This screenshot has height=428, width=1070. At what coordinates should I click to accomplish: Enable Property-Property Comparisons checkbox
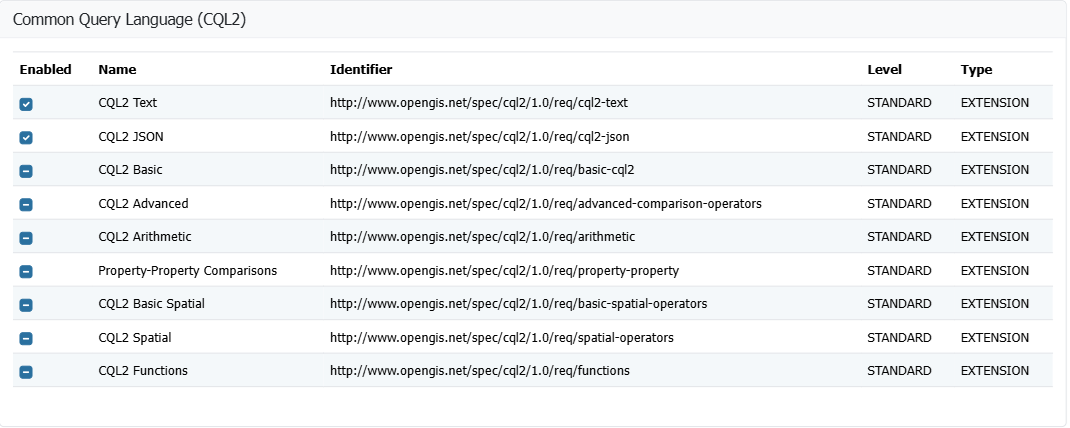point(26,271)
